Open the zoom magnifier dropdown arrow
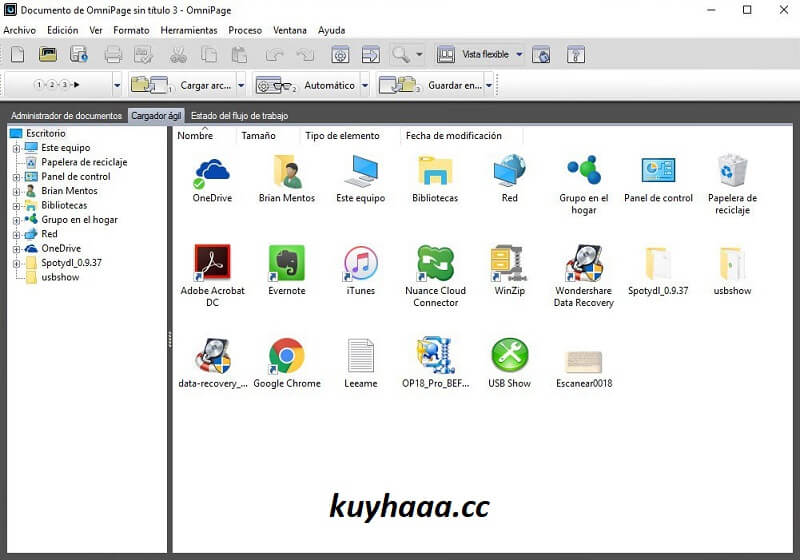 (x=419, y=54)
